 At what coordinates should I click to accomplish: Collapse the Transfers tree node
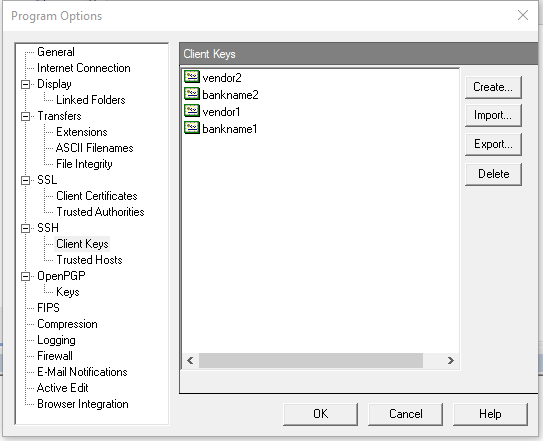25,116
